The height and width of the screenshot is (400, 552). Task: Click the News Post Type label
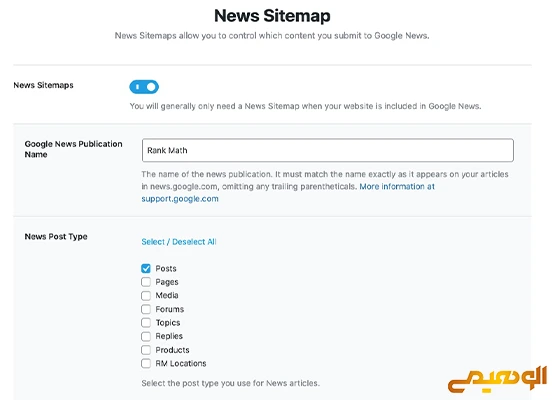pyautogui.click(x=56, y=237)
